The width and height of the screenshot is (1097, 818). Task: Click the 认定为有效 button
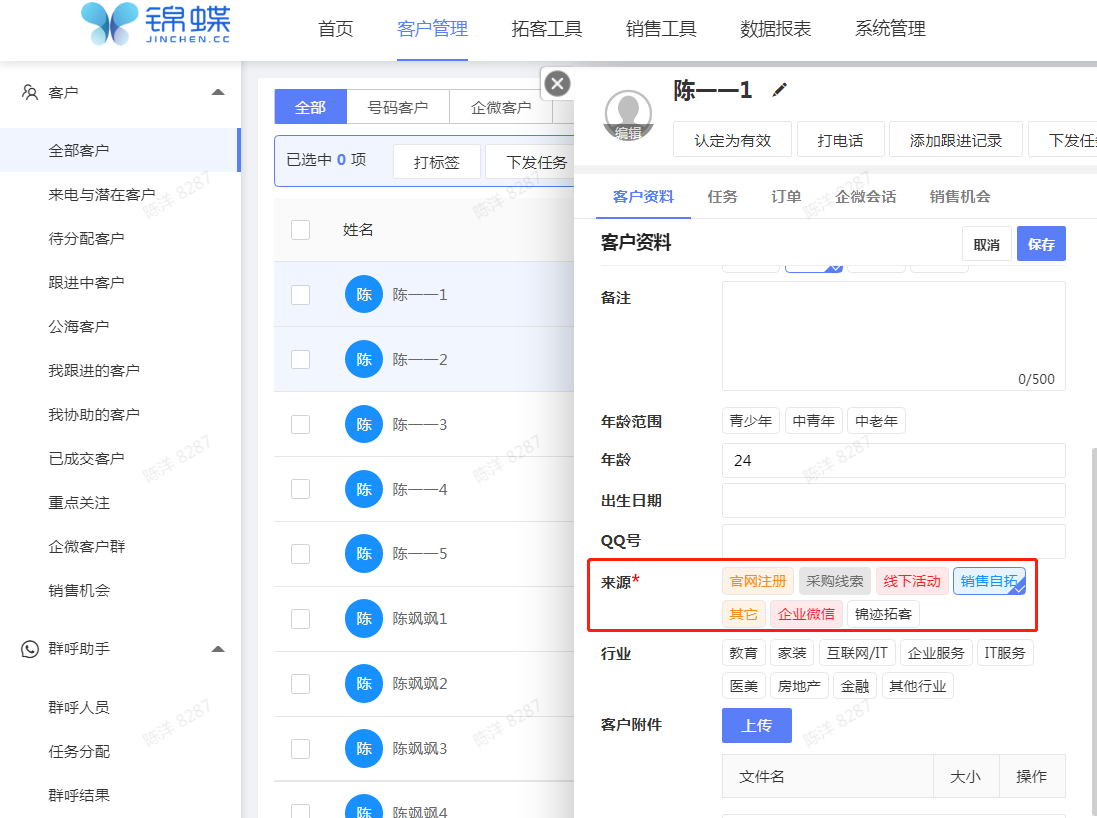pos(732,140)
